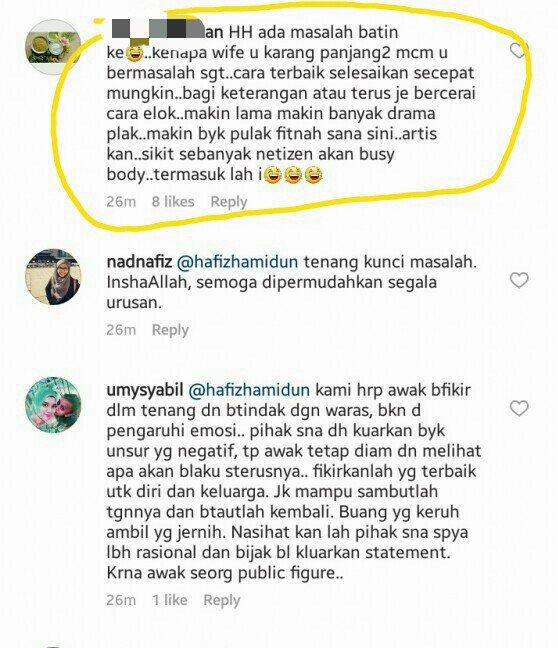Like the nadnafiz comment with heart icon

(x=519, y=280)
